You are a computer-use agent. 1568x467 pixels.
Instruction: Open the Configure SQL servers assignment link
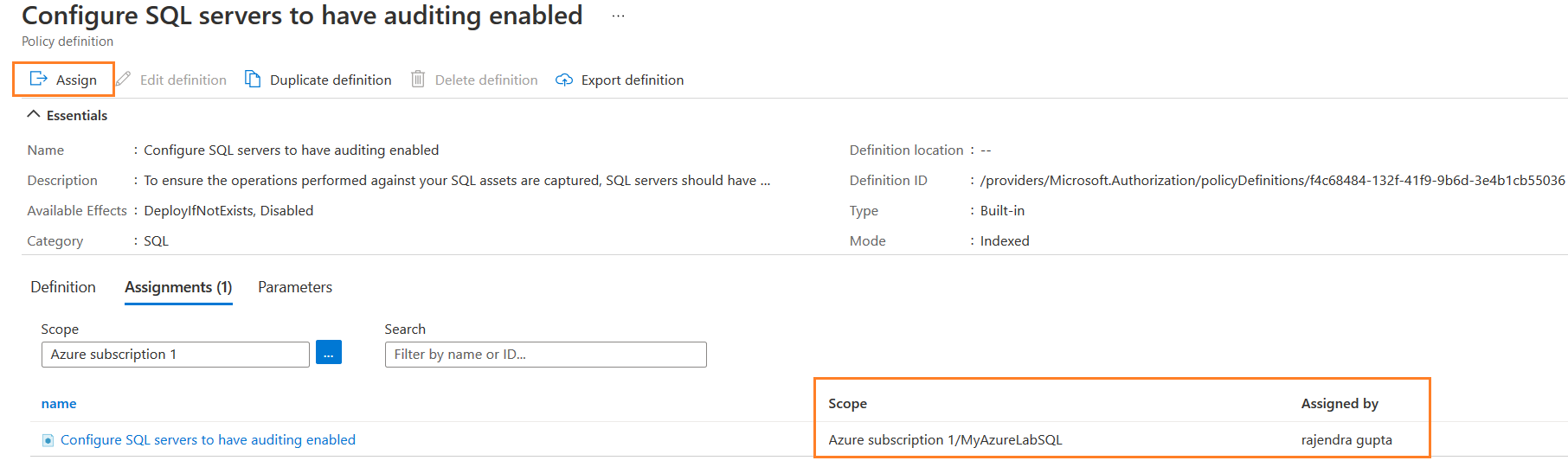click(x=208, y=440)
